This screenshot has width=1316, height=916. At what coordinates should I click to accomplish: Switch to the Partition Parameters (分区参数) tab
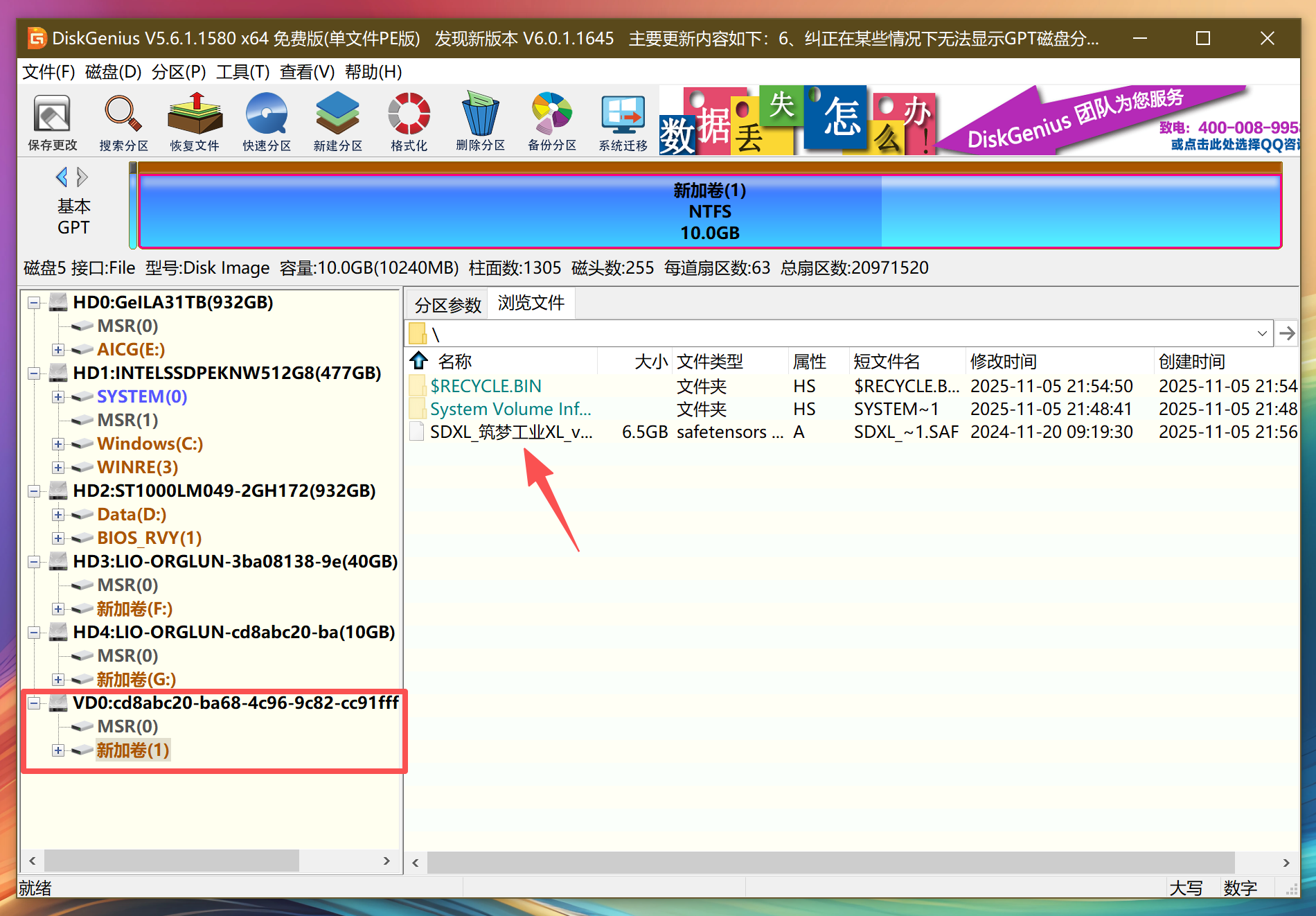click(x=447, y=305)
